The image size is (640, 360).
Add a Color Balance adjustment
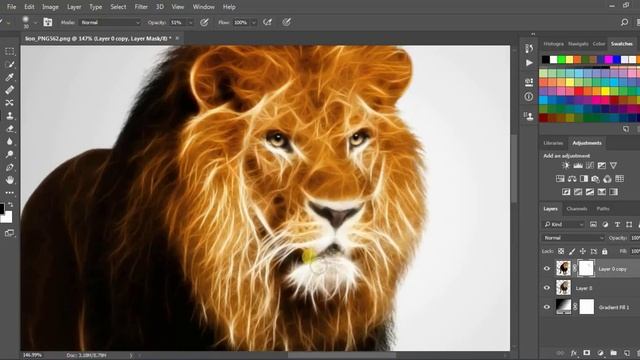coord(572,179)
